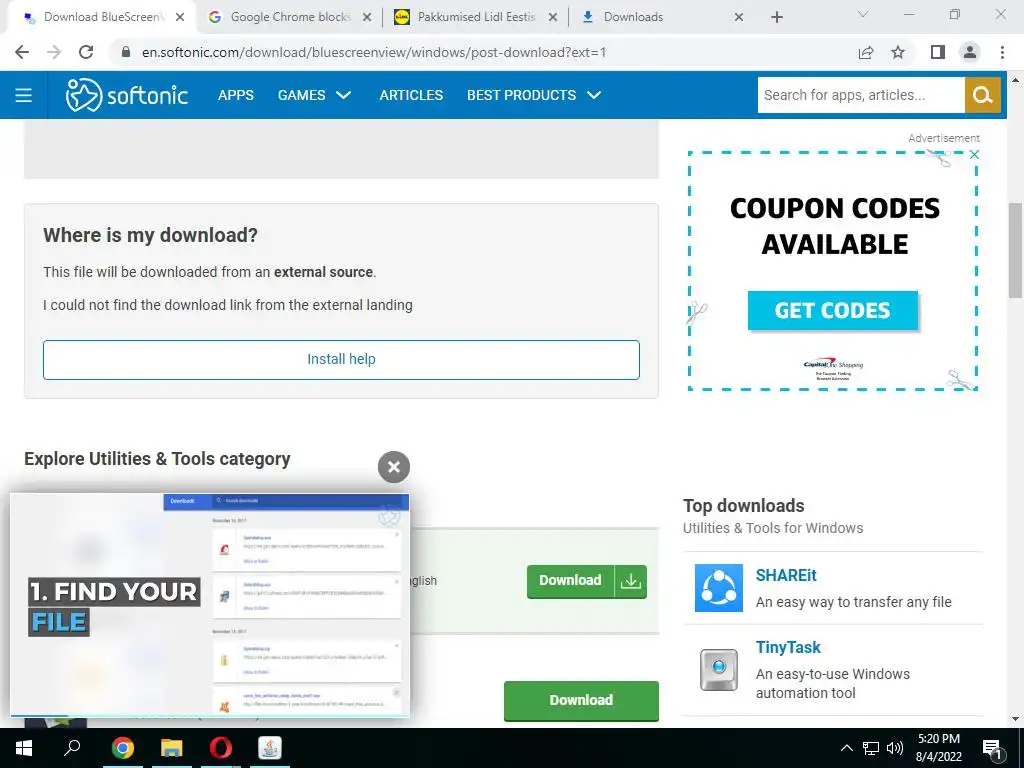Screen dimensions: 1024x768
Task: Switch to Google Chrome blocks tab
Action: (x=291, y=17)
